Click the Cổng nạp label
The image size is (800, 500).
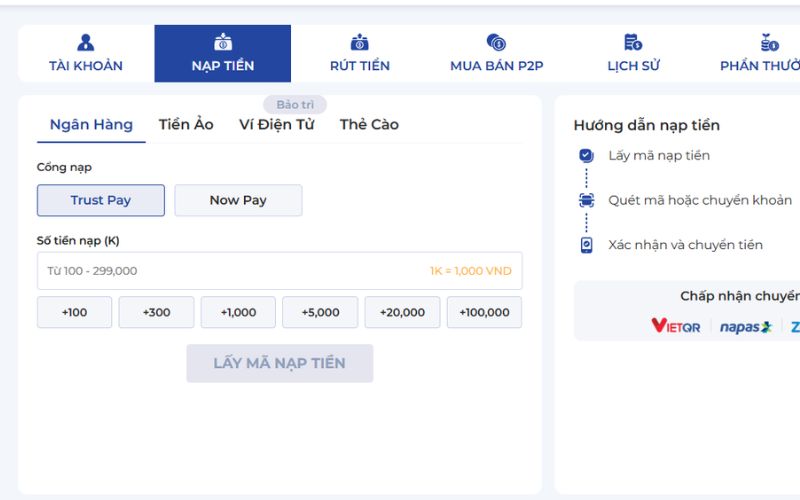pos(64,167)
